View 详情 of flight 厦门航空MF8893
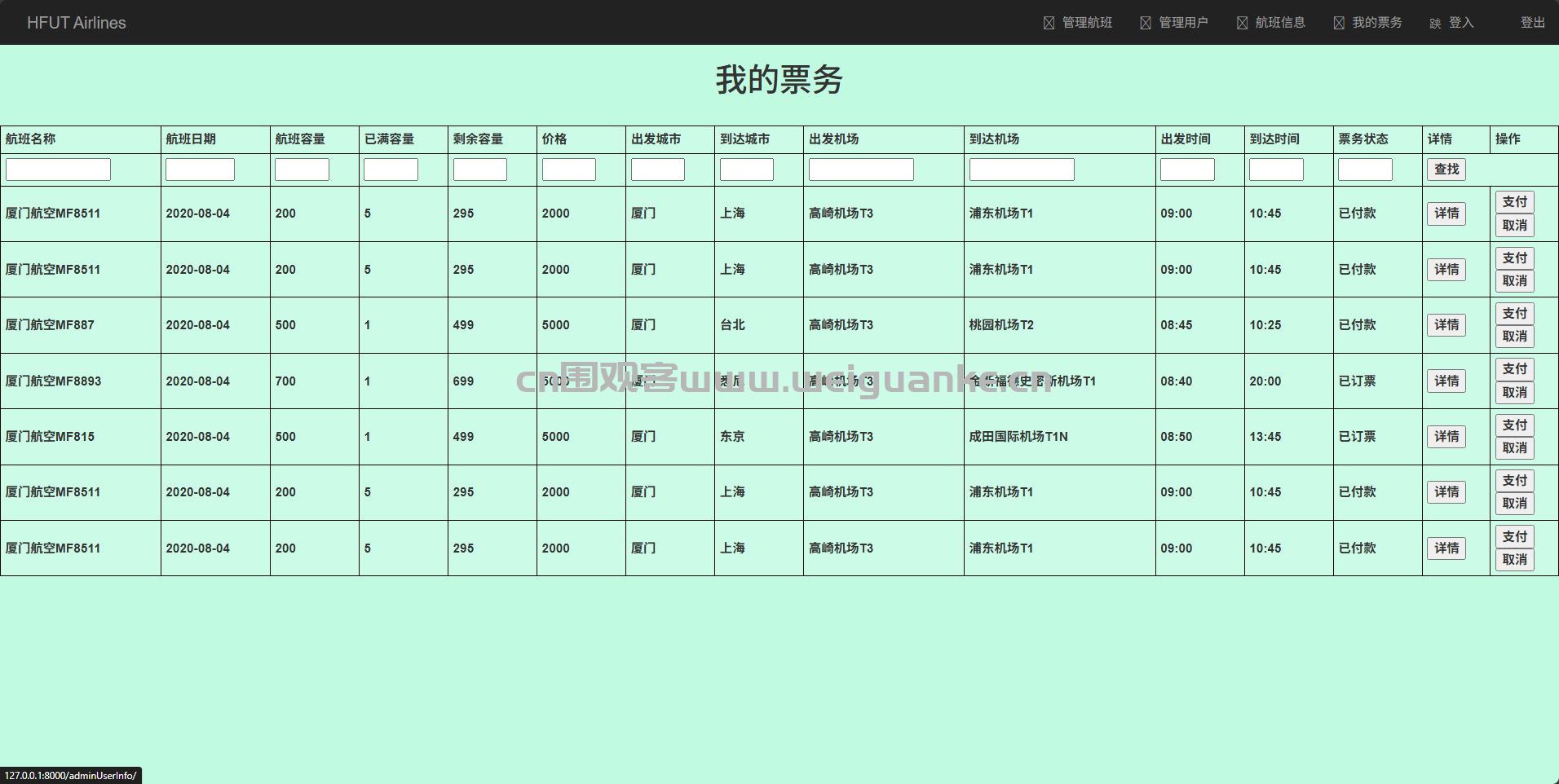Screen dimensions: 1559x784 1446,381
